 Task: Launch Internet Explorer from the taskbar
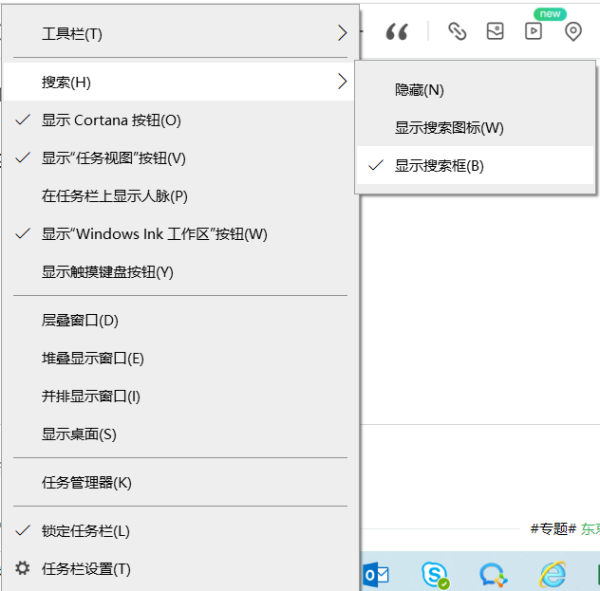[553, 574]
